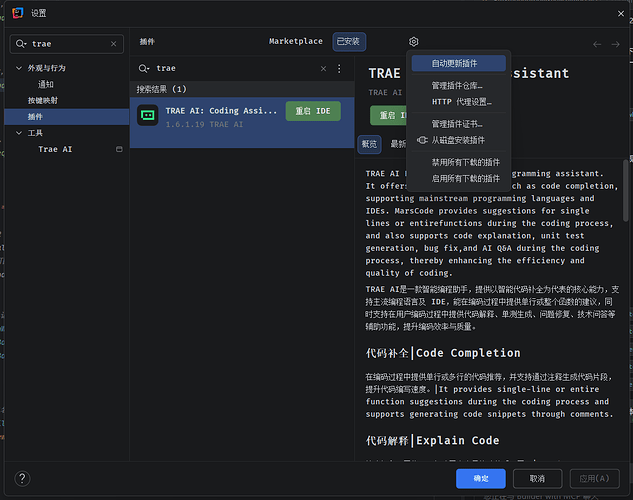Click the project-level icon beside Trae AI
Screen dimensions: 633x500
119,149
